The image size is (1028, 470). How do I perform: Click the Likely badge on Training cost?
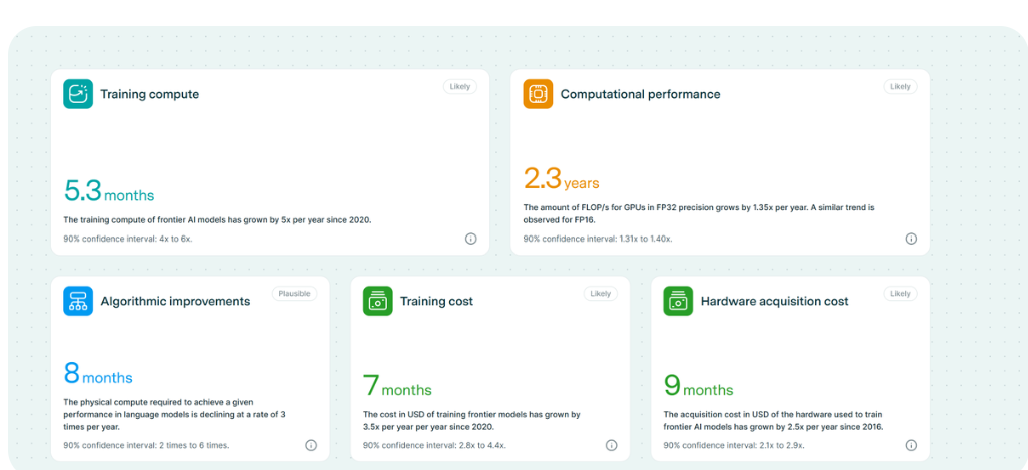[600, 294]
